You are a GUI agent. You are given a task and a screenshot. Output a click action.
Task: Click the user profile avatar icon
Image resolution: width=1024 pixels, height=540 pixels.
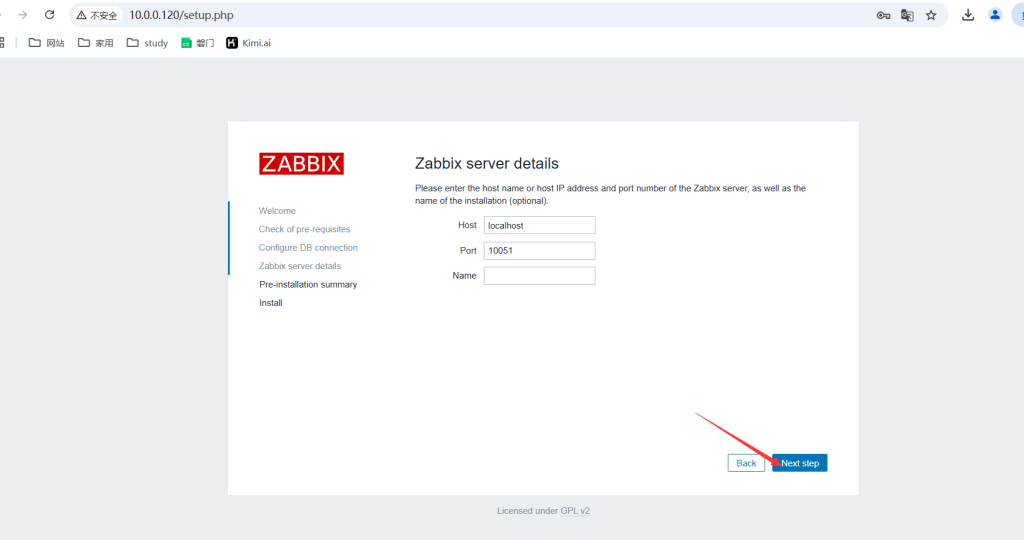click(x=995, y=15)
